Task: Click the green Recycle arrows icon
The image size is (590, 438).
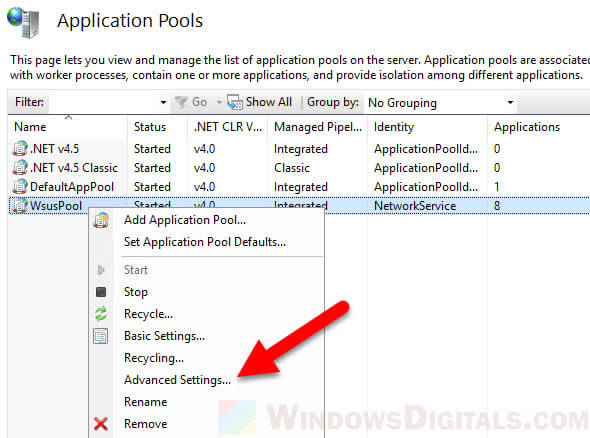Action: tap(101, 314)
